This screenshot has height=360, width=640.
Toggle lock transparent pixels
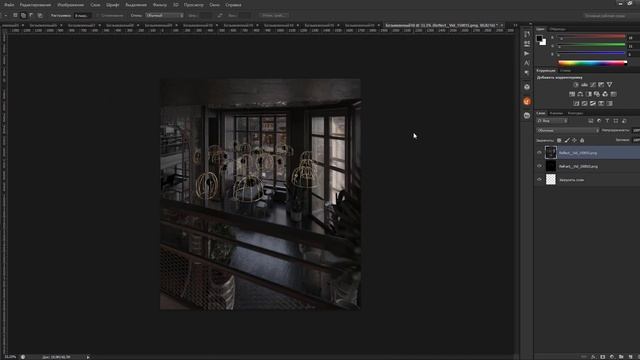559,140
